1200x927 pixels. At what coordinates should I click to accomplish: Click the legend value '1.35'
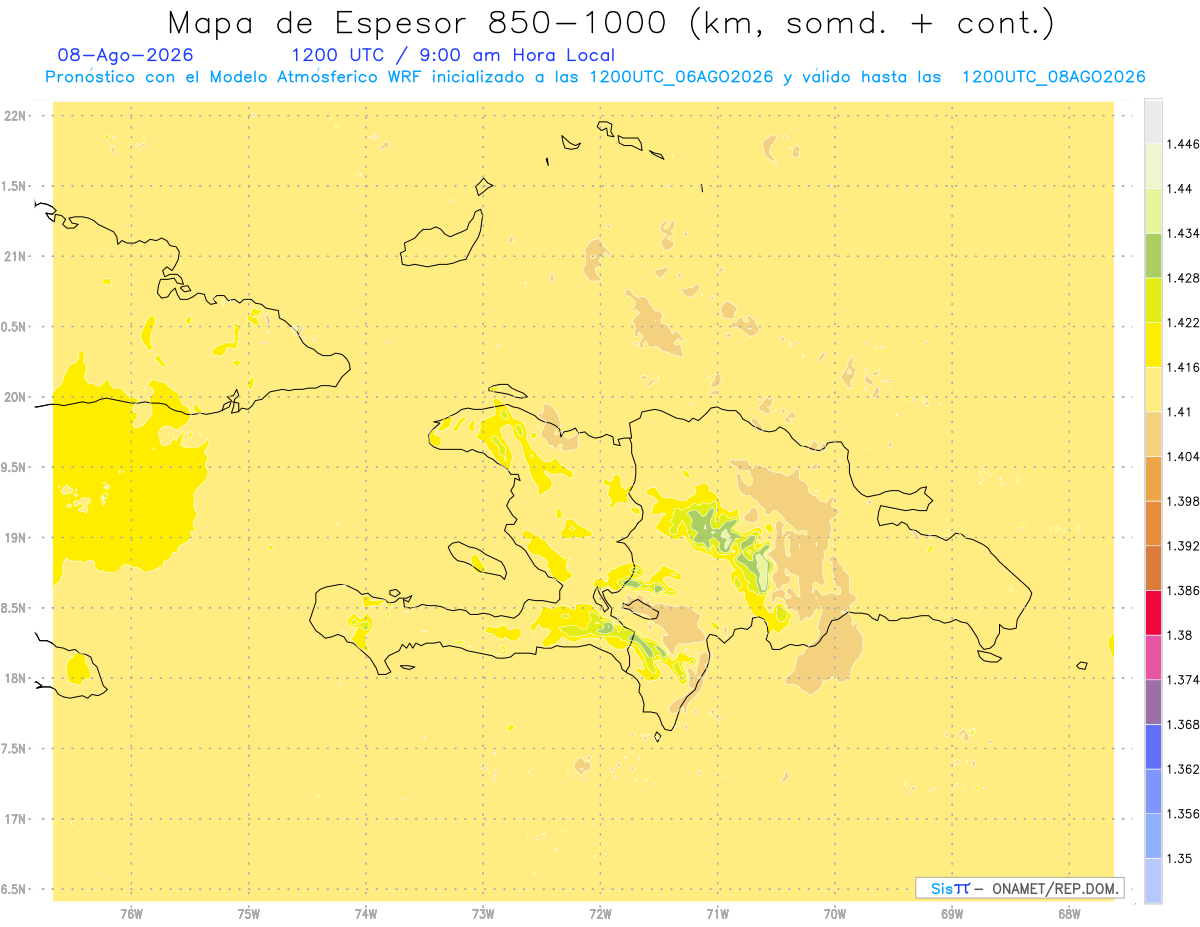1180,858
